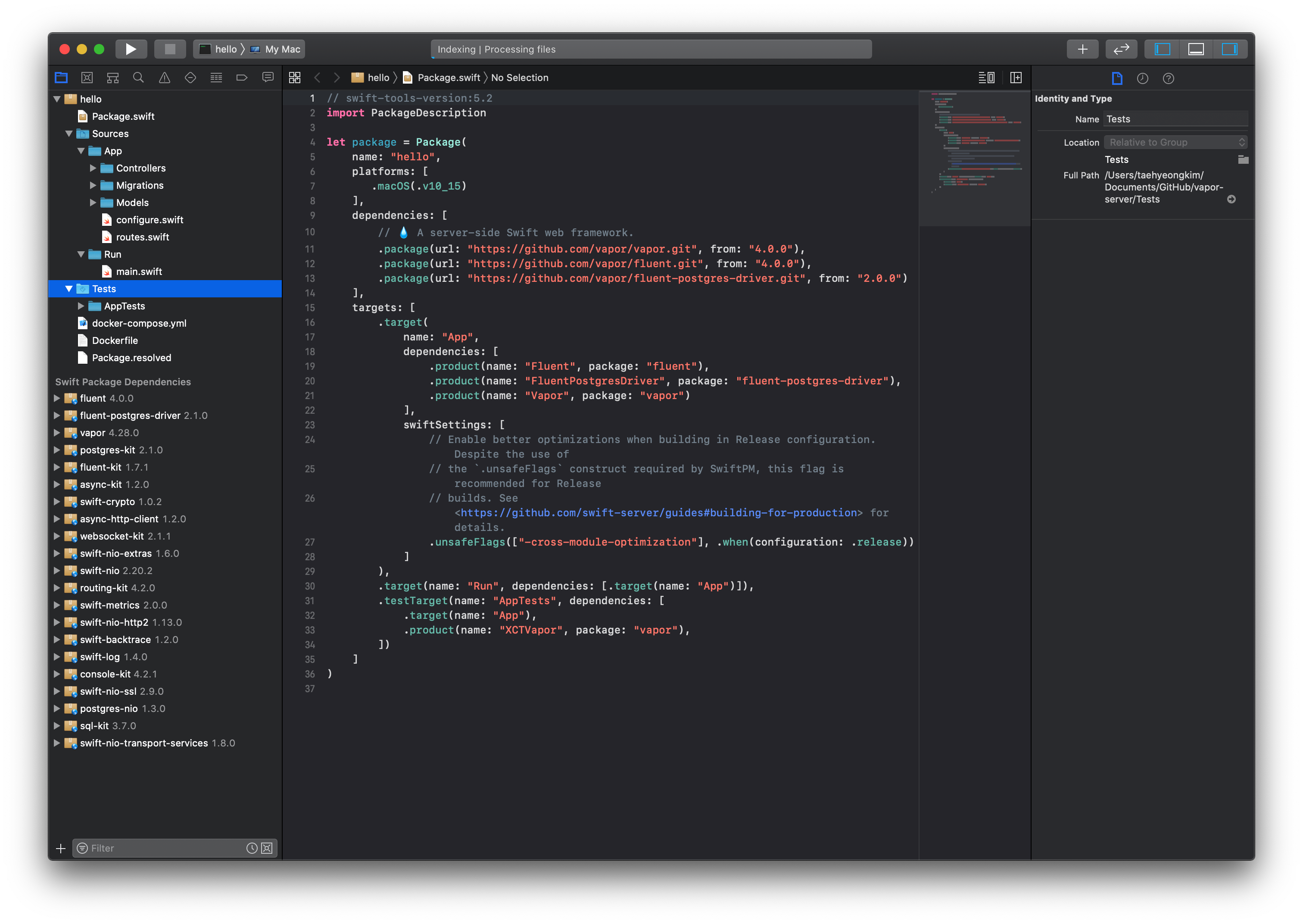This screenshot has height=924, width=1303.
Task: Click the Run (play) button
Action: (131, 49)
